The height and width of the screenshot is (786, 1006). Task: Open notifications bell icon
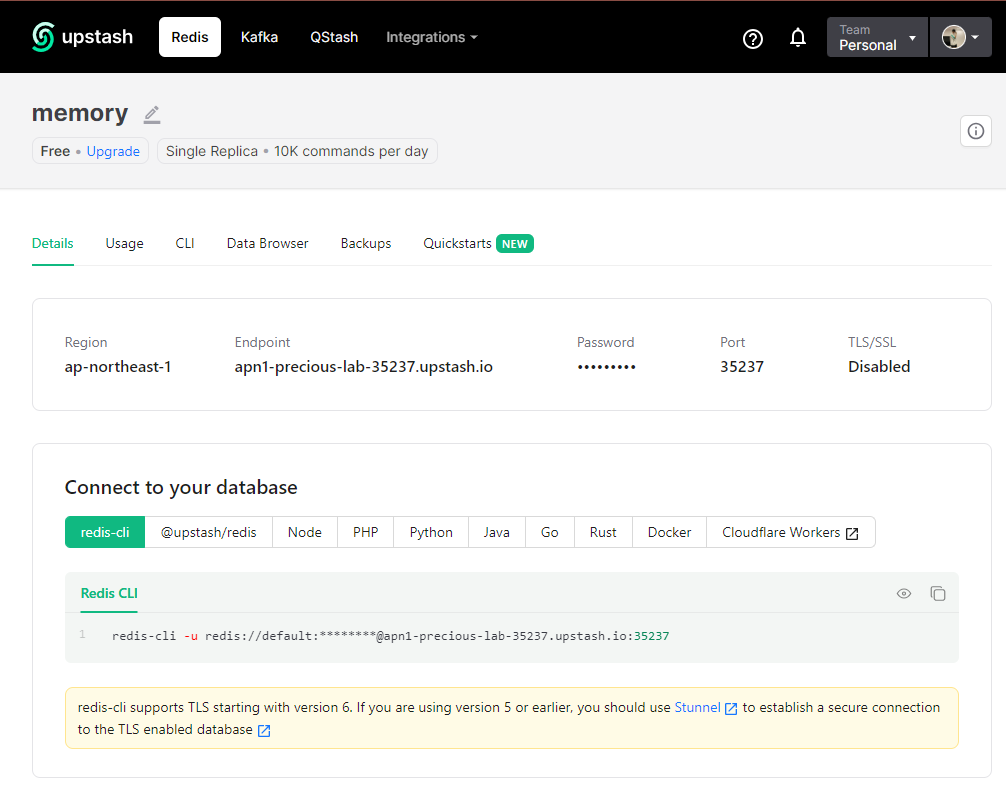(797, 38)
